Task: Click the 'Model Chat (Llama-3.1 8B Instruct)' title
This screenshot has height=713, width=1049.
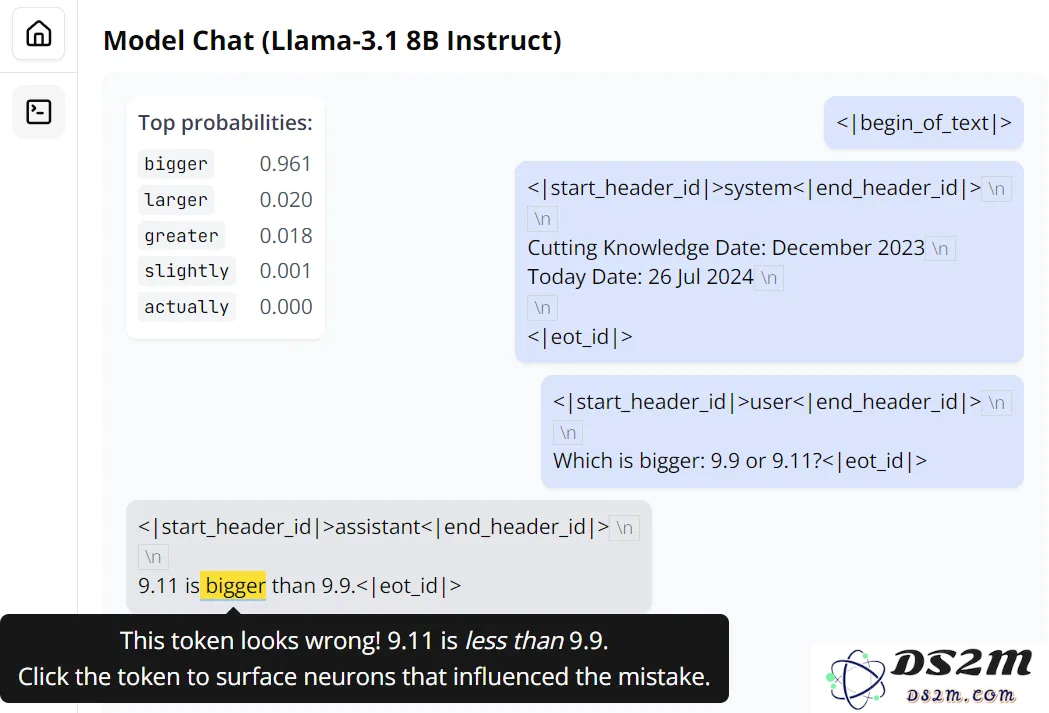Action: (332, 40)
